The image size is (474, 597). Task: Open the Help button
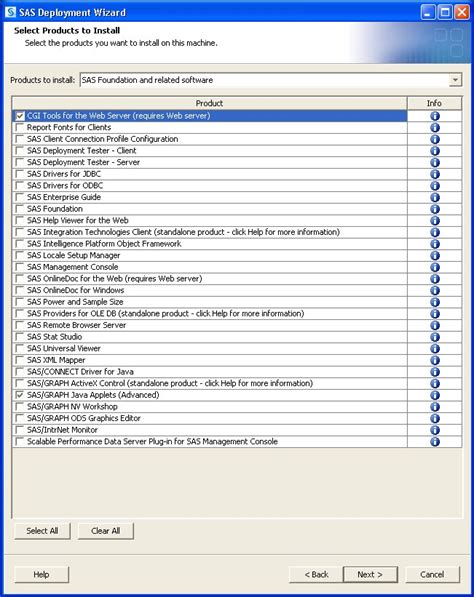click(x=41, y=575)
